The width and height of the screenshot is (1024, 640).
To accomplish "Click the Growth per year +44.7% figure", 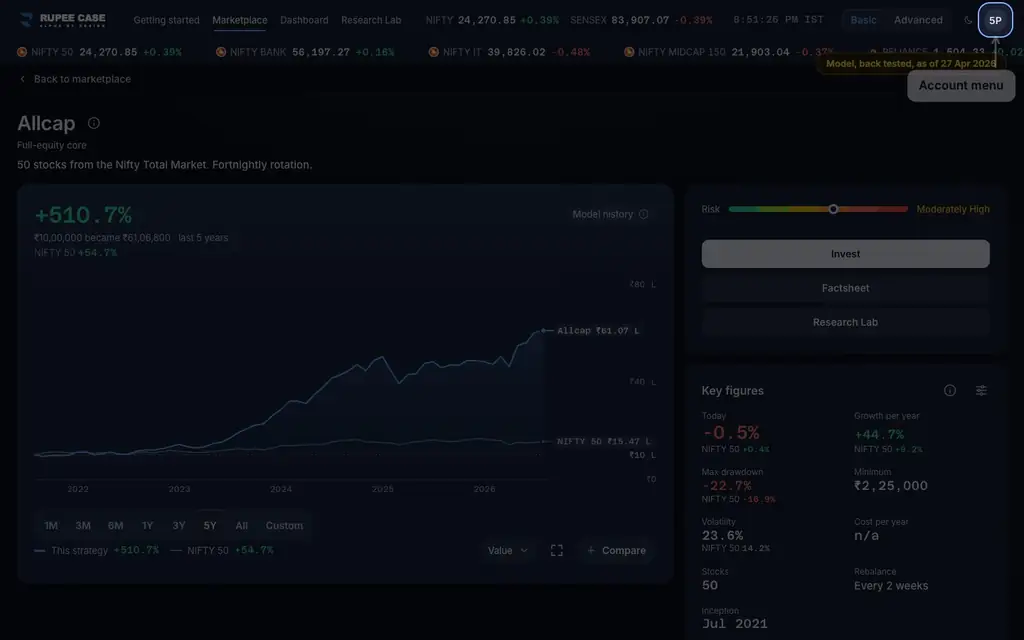I will click(879, 434).
